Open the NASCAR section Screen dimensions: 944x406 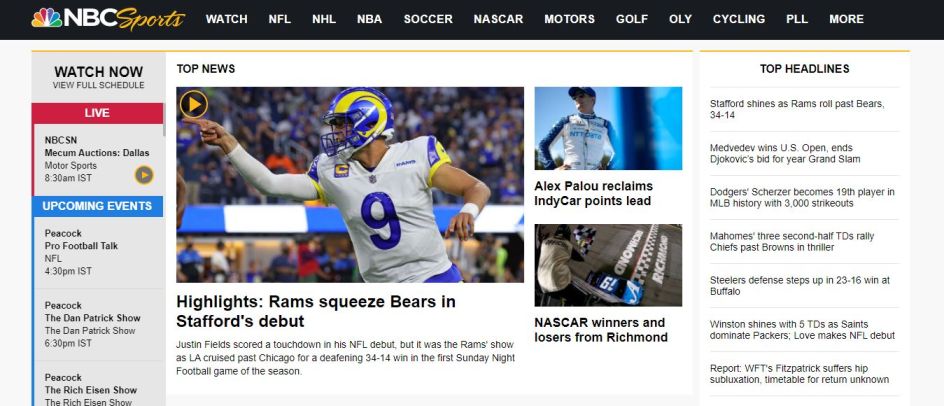click(498, 19)
